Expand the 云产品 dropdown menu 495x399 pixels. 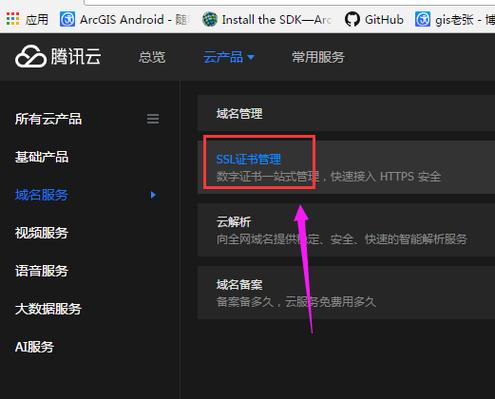coord(229,57)
